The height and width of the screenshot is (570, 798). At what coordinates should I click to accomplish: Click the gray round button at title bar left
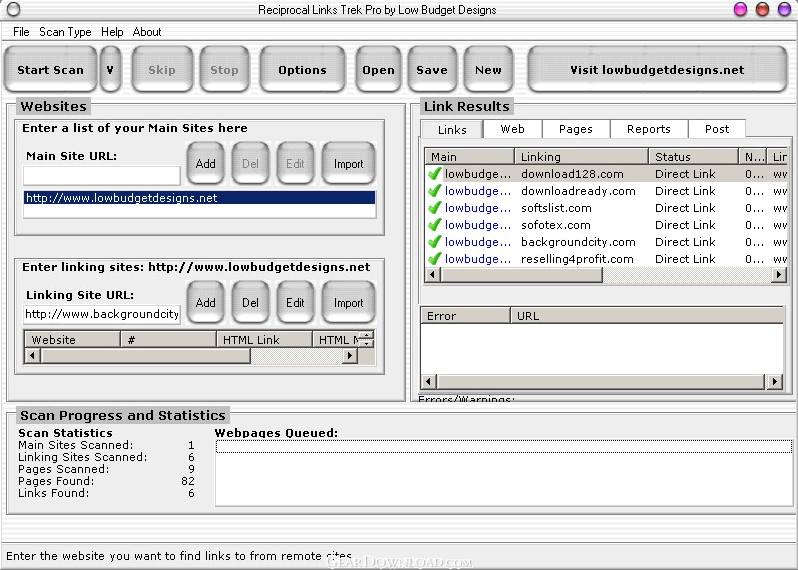(14, 9)
